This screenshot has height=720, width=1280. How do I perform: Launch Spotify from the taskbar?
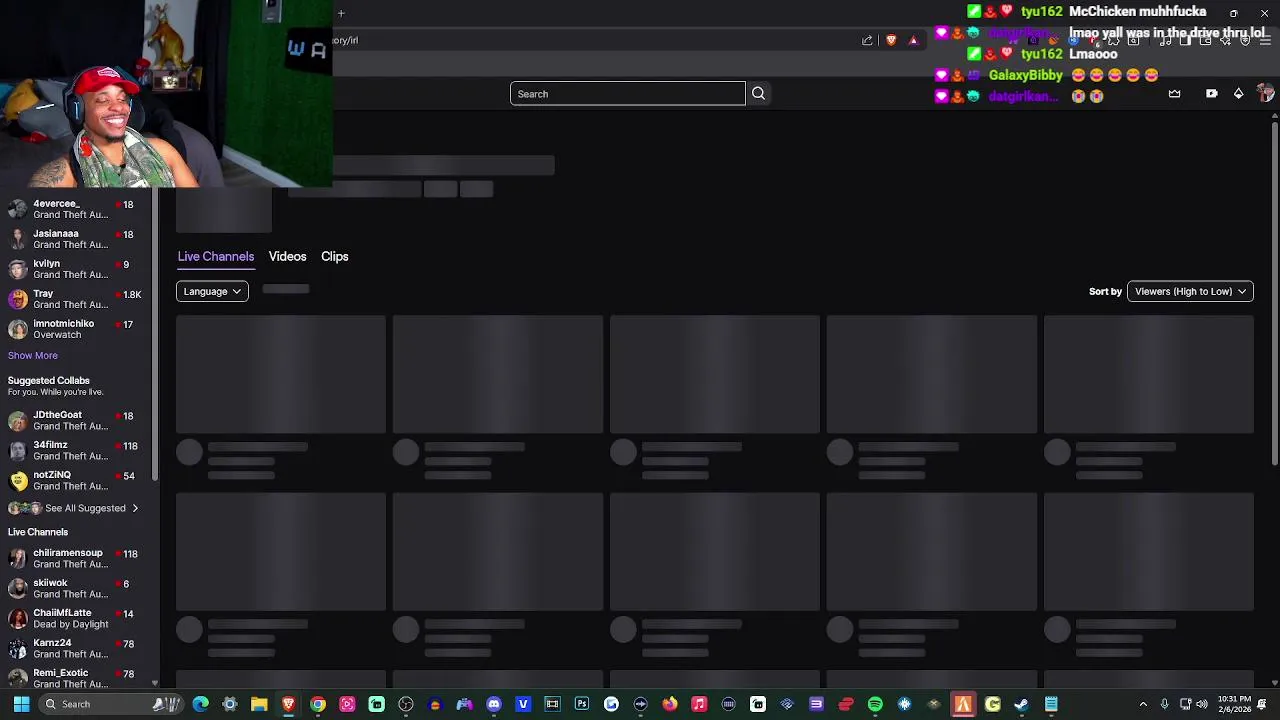pos(875,704)
